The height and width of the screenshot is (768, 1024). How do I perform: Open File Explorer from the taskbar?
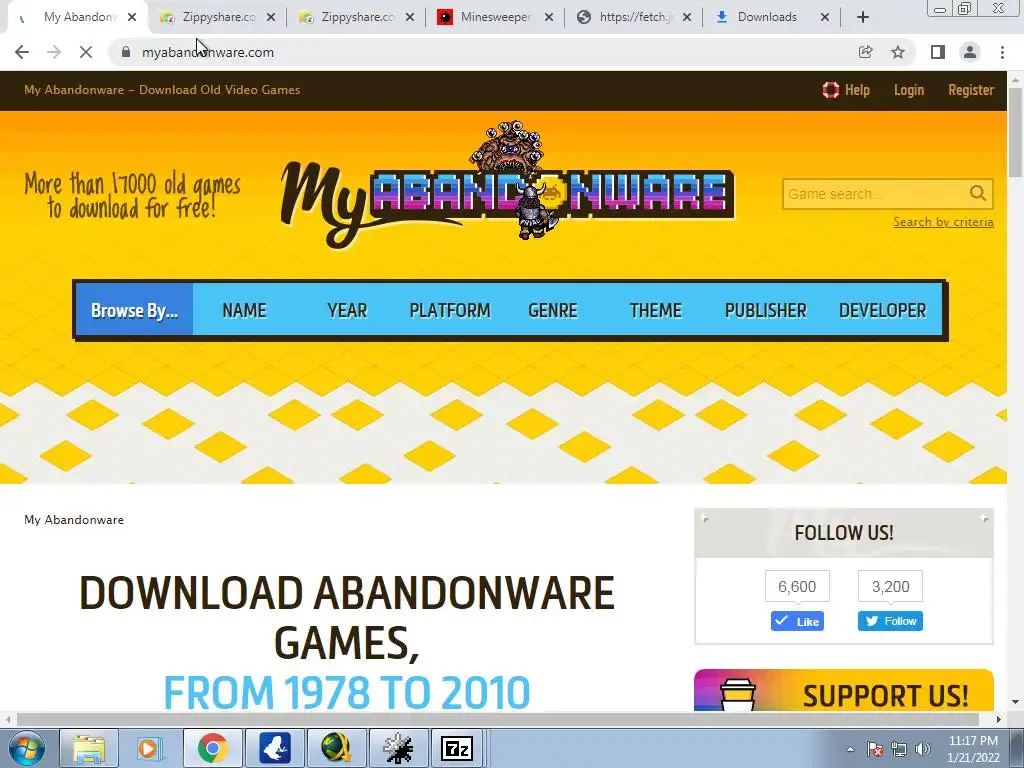(89, 748)
